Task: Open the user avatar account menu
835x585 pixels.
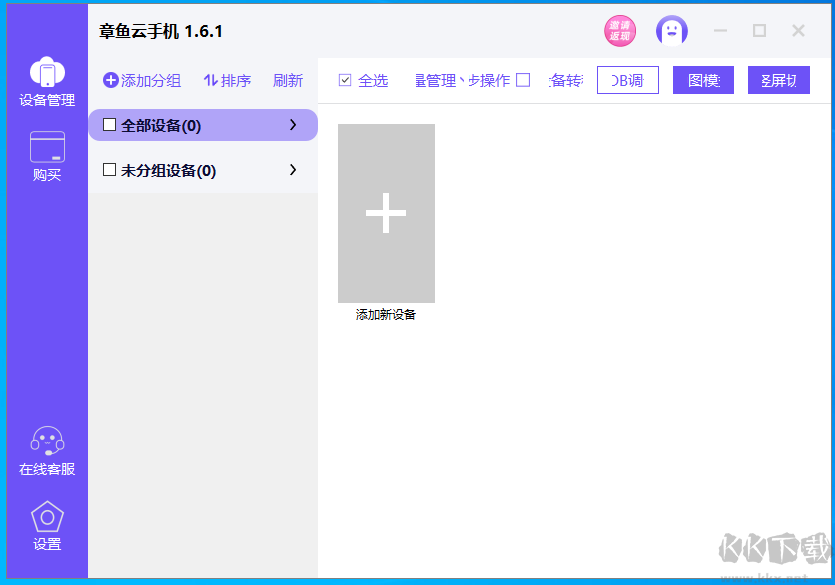Action: (671, 31)
